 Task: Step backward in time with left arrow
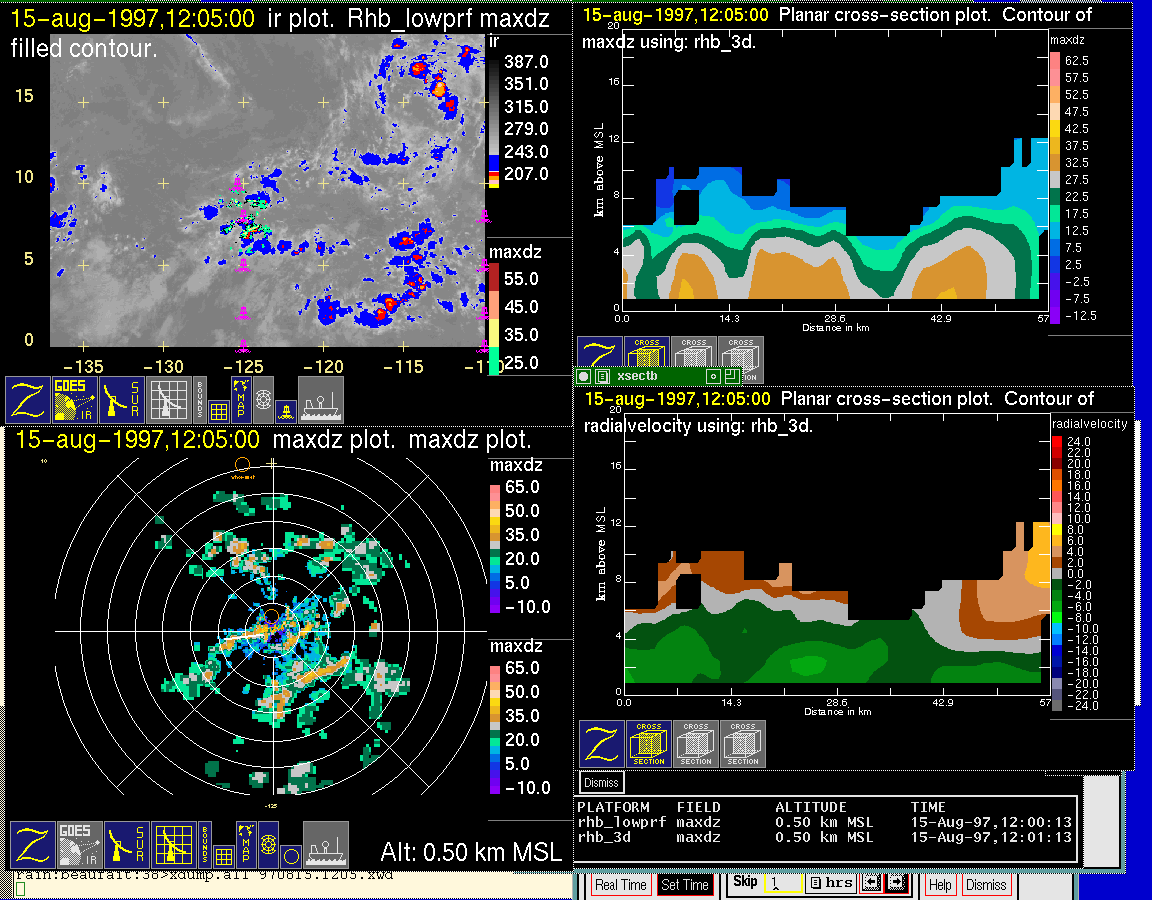(x=871, y=884)
